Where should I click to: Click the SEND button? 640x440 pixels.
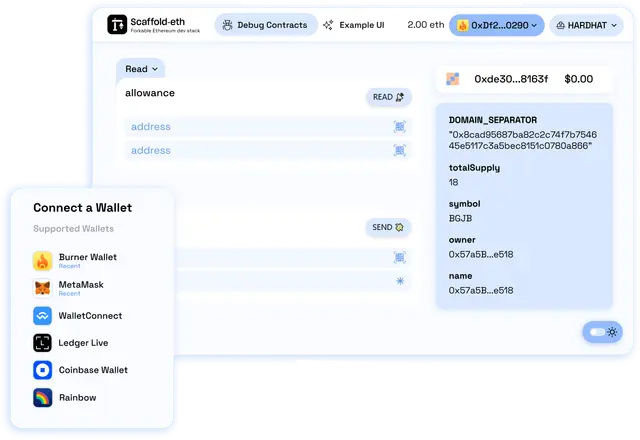388,227
